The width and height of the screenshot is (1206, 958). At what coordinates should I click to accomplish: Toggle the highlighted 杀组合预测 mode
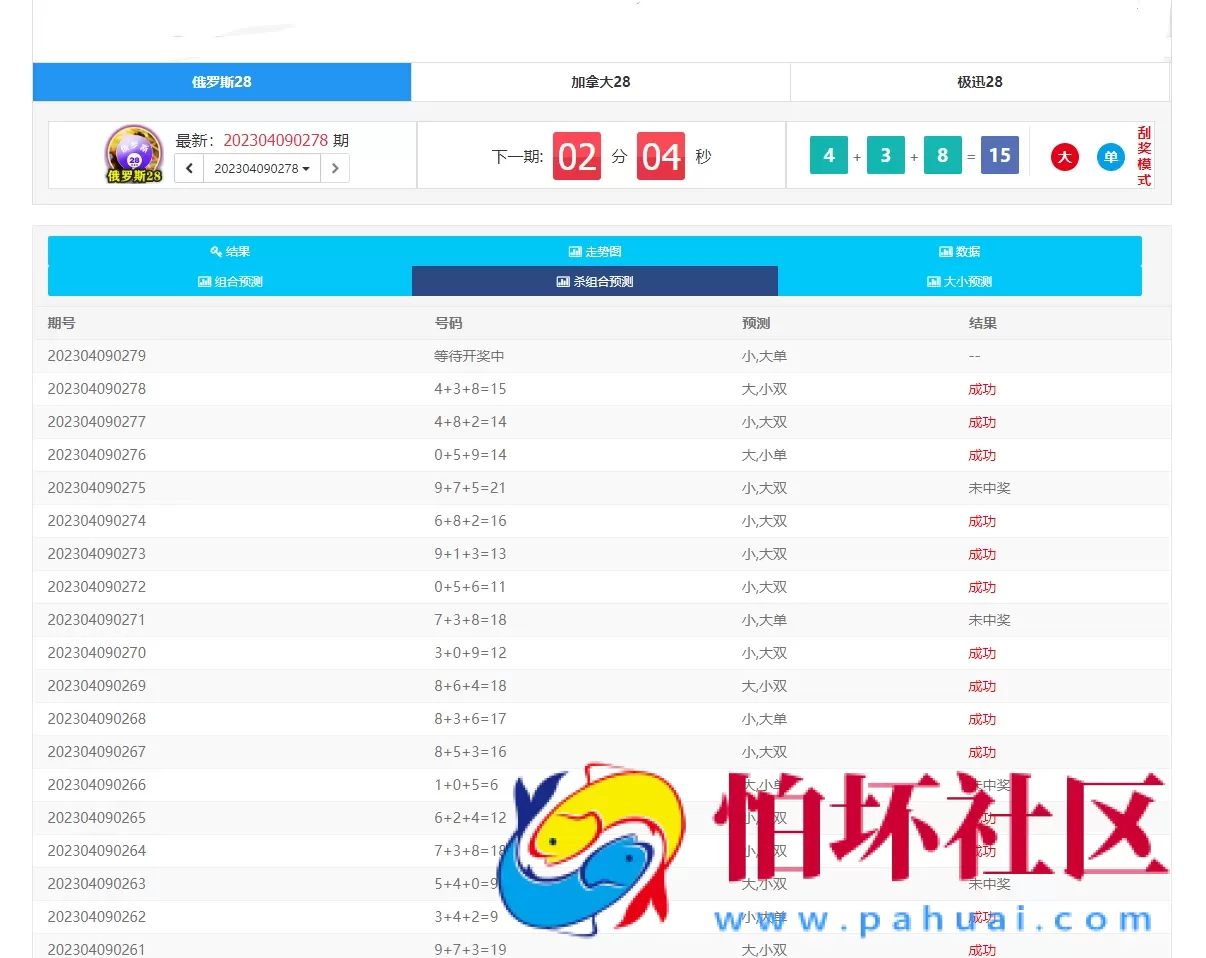[x=595, y=281]
